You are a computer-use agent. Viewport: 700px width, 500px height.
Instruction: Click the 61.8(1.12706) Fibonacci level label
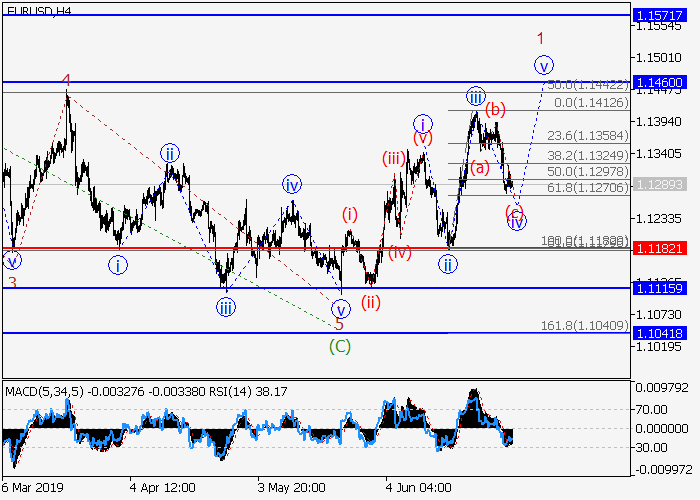coord(592,186)
